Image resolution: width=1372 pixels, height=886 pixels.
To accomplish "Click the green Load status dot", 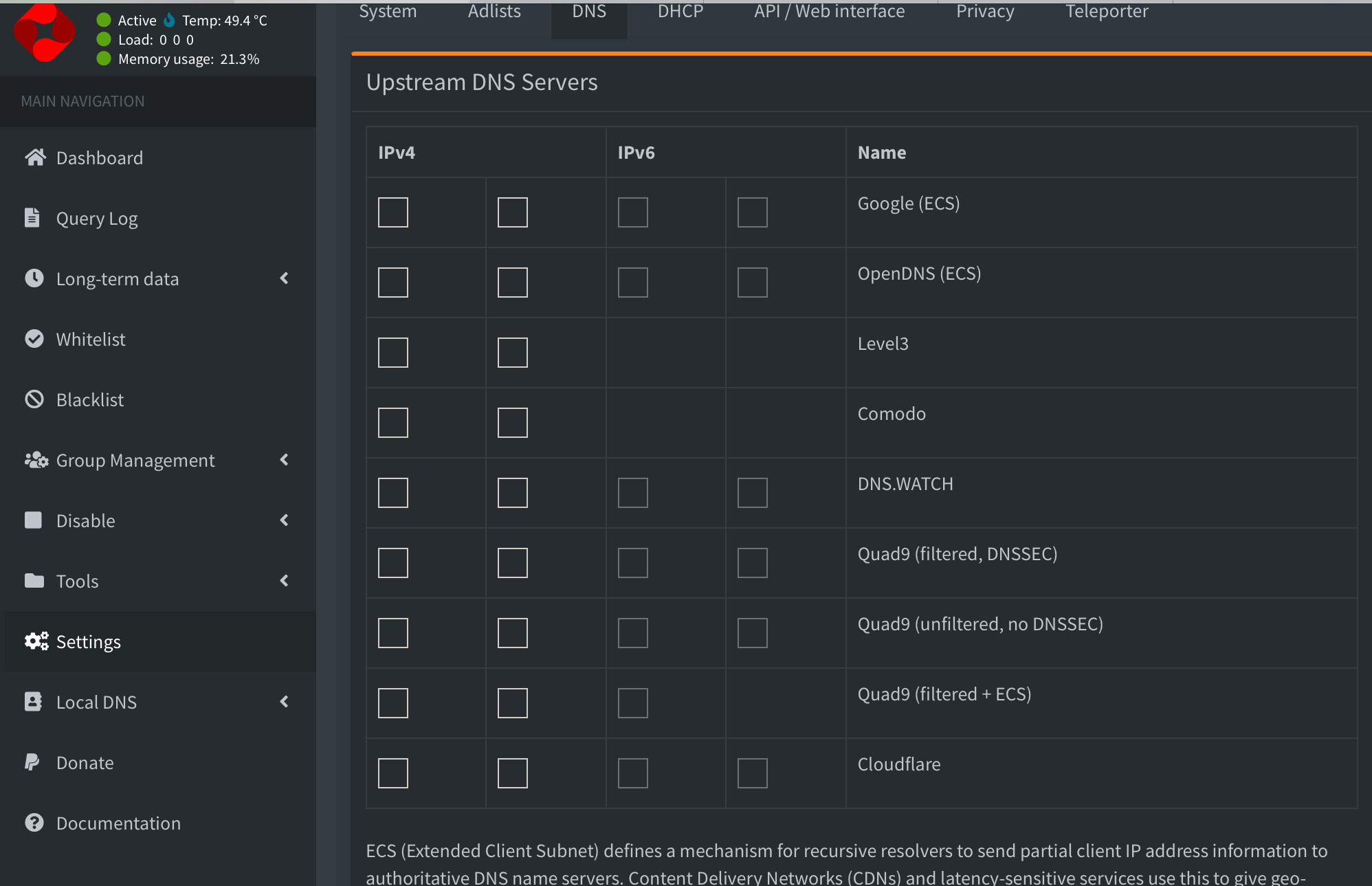I will pos(104,39).
